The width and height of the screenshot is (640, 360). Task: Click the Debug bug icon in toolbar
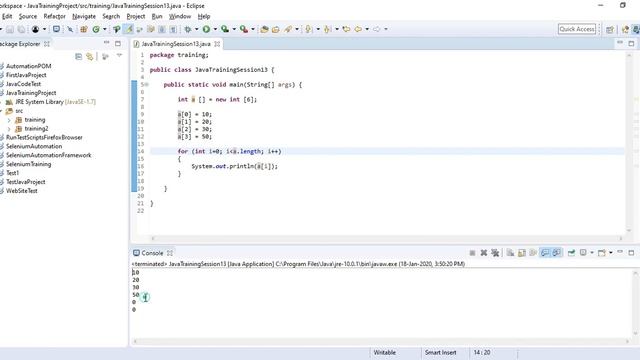[187, 29]
